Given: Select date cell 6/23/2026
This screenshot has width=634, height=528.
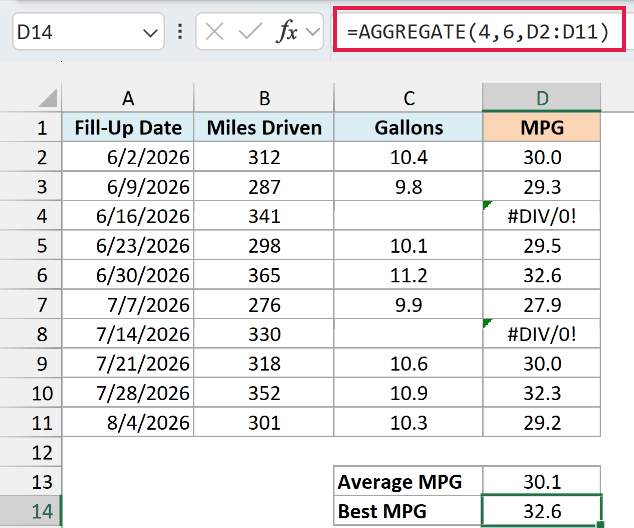Looking at the screenshot, I should (128, 245).
